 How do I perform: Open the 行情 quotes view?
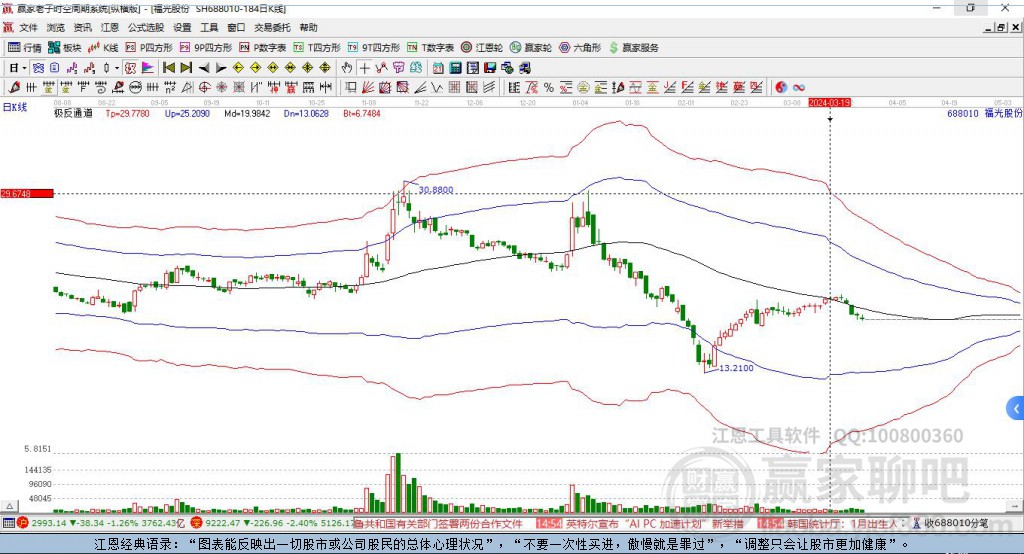pyautogui.click(x=24, y=48)
